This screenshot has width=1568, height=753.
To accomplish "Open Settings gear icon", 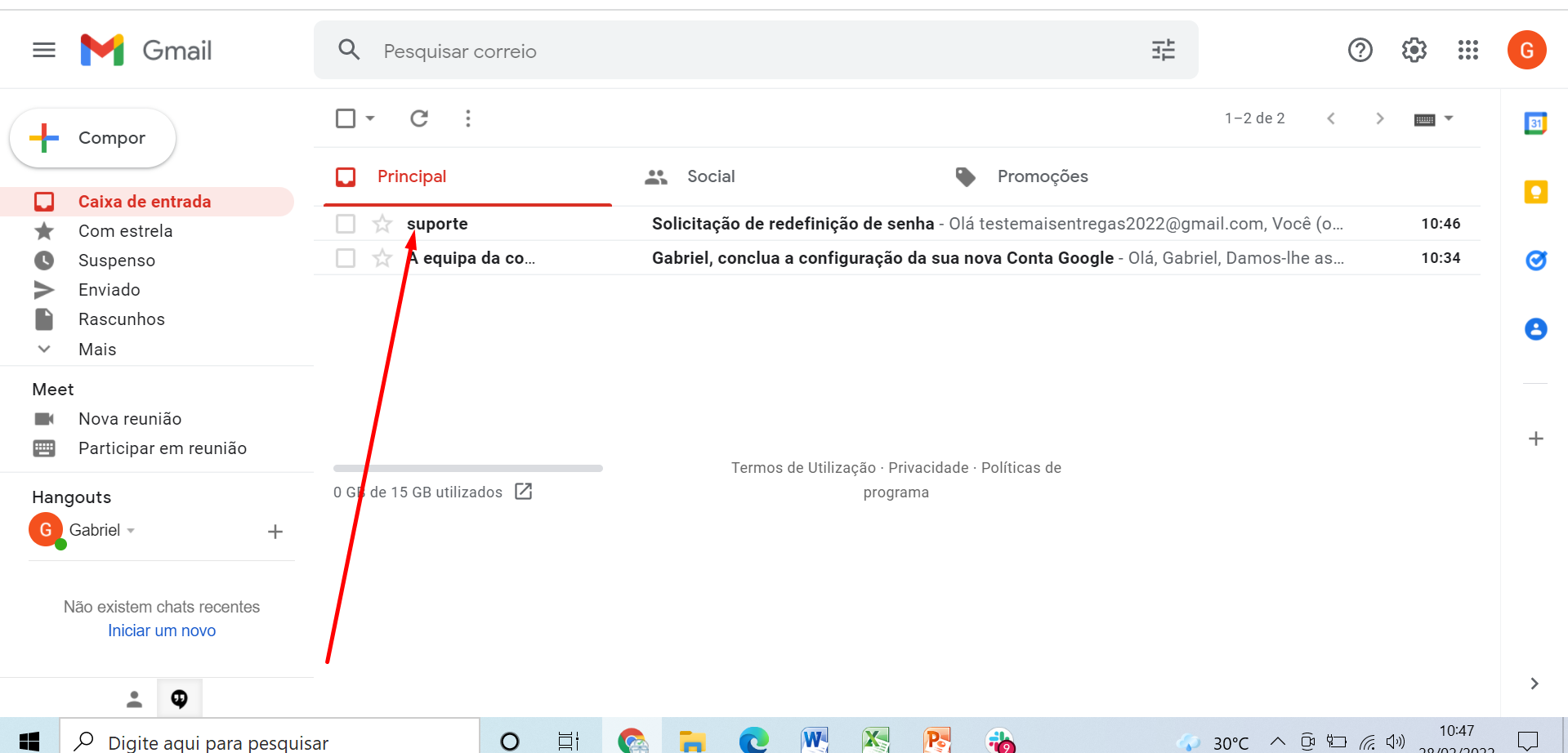I will click(1414, 51).
